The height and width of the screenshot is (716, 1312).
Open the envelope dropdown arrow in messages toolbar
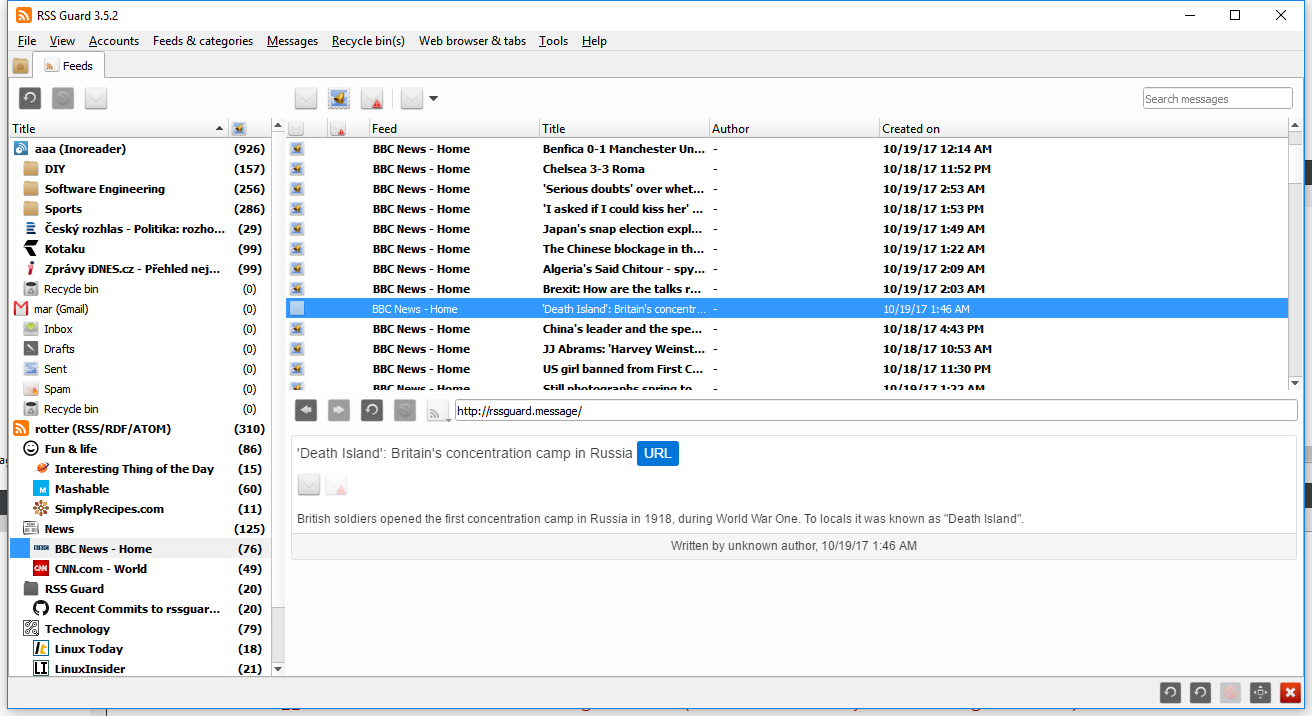(x=433, y=98)
